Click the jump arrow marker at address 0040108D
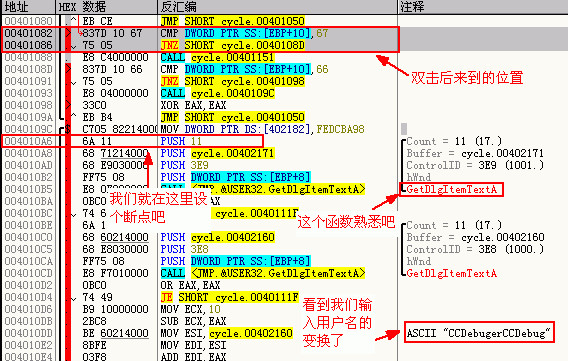Image resolution: width=568 pixels, height=361 pixels. [x=68, y=69]
